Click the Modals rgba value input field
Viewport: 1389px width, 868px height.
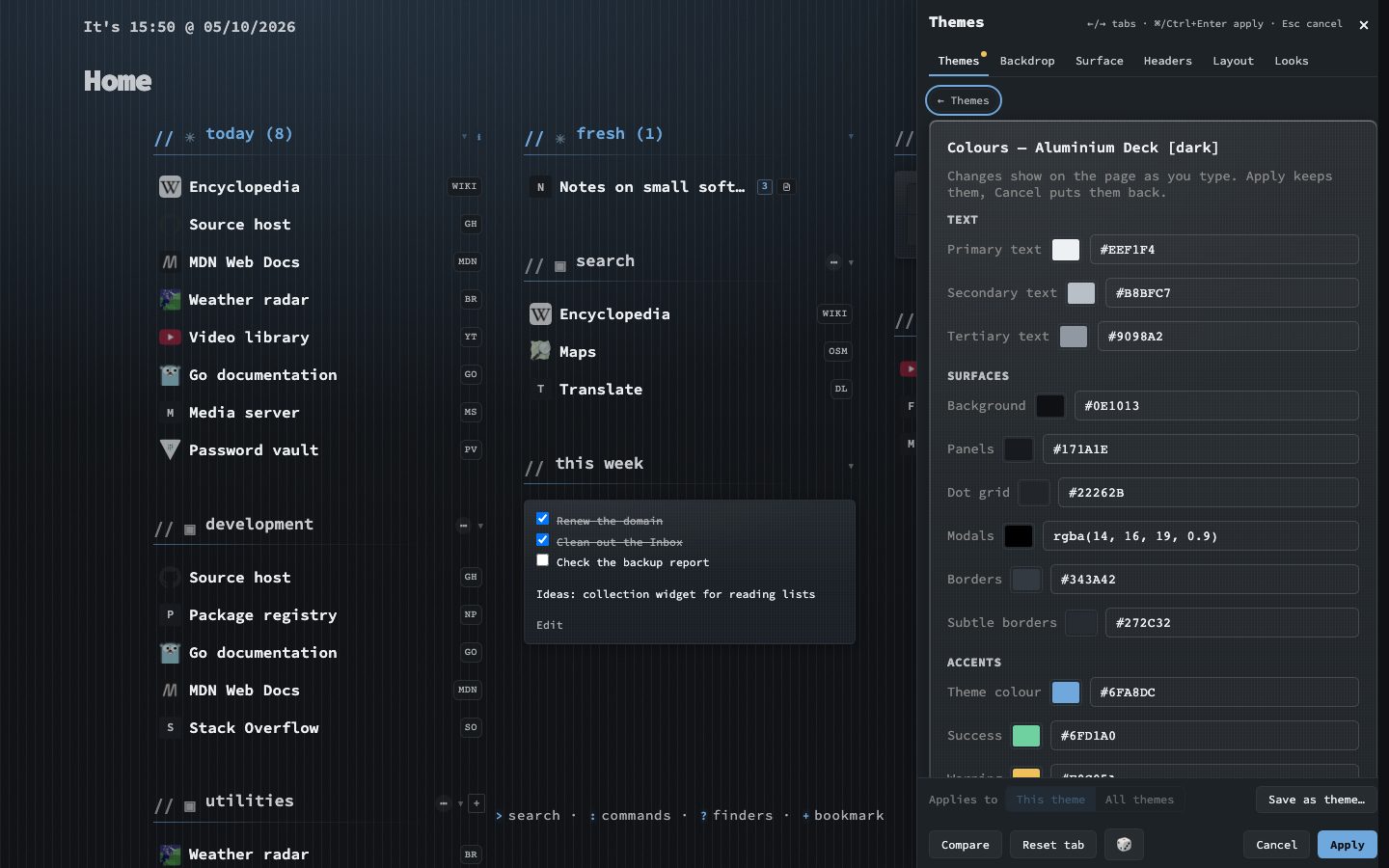(1201, 536)
